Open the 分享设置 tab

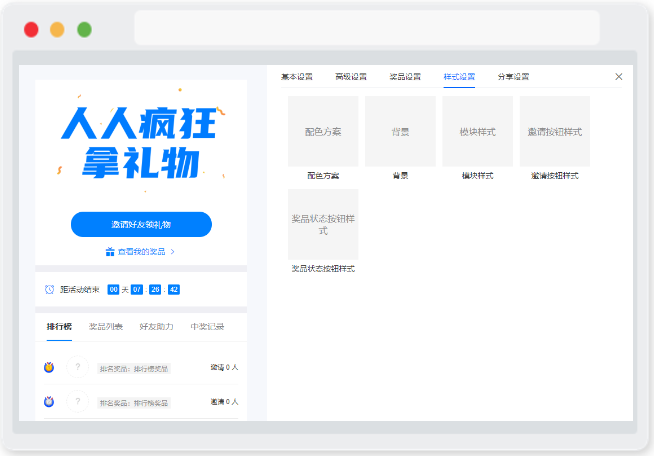click(x=513, y=77)
